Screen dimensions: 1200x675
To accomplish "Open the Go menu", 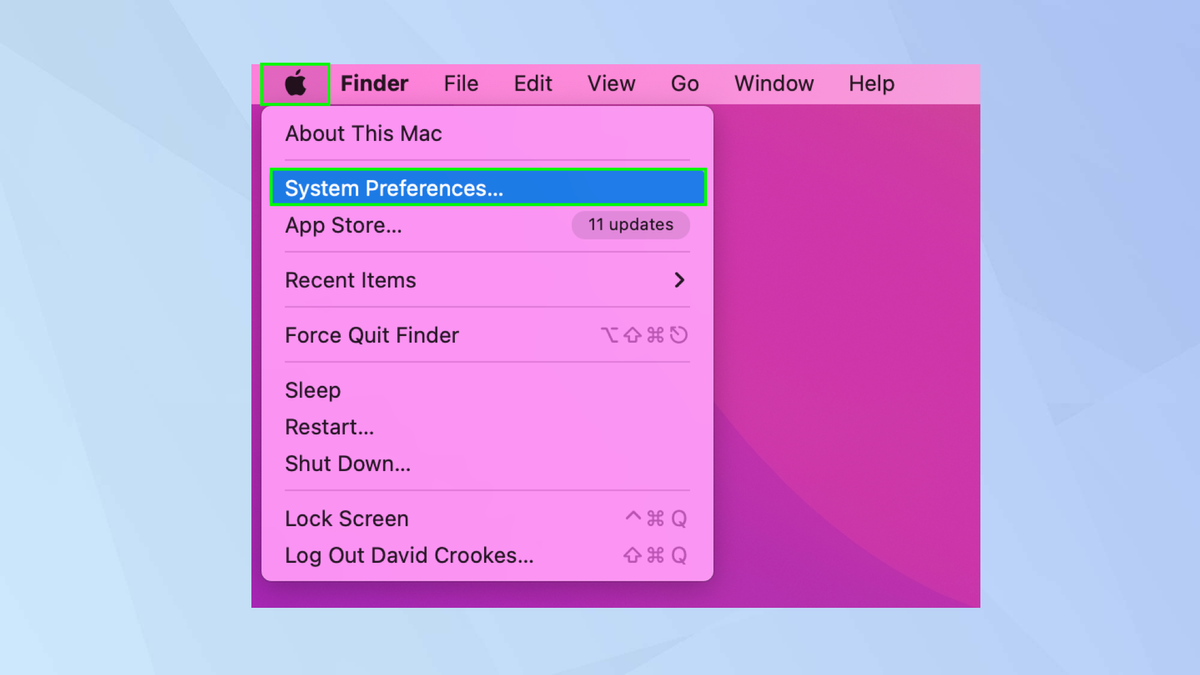I will (684, 83).
